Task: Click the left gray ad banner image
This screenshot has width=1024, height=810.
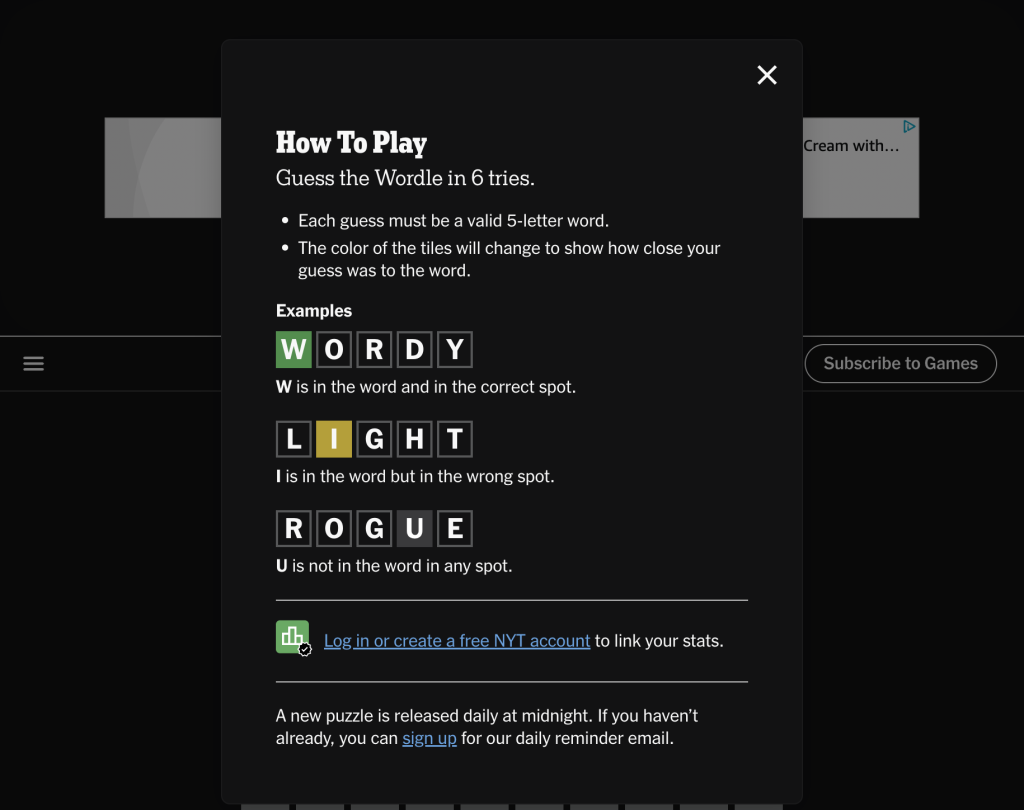Action: (163, 168)
